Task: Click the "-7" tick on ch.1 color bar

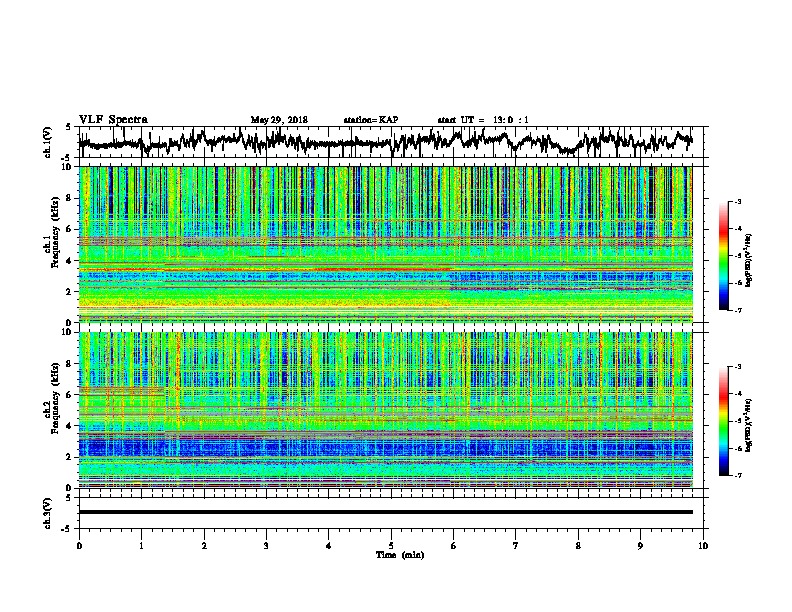Action: click(x=738, y=310)
